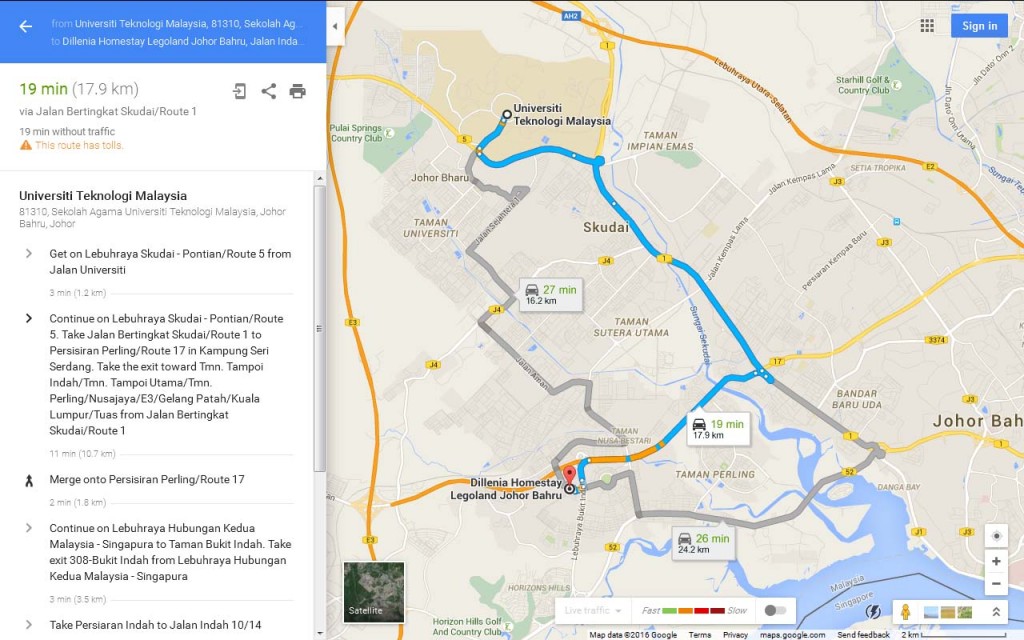The width and height of the screenshot is (1024, 640).
Task: Zoom in on the map
Action: tap(996, 561)
